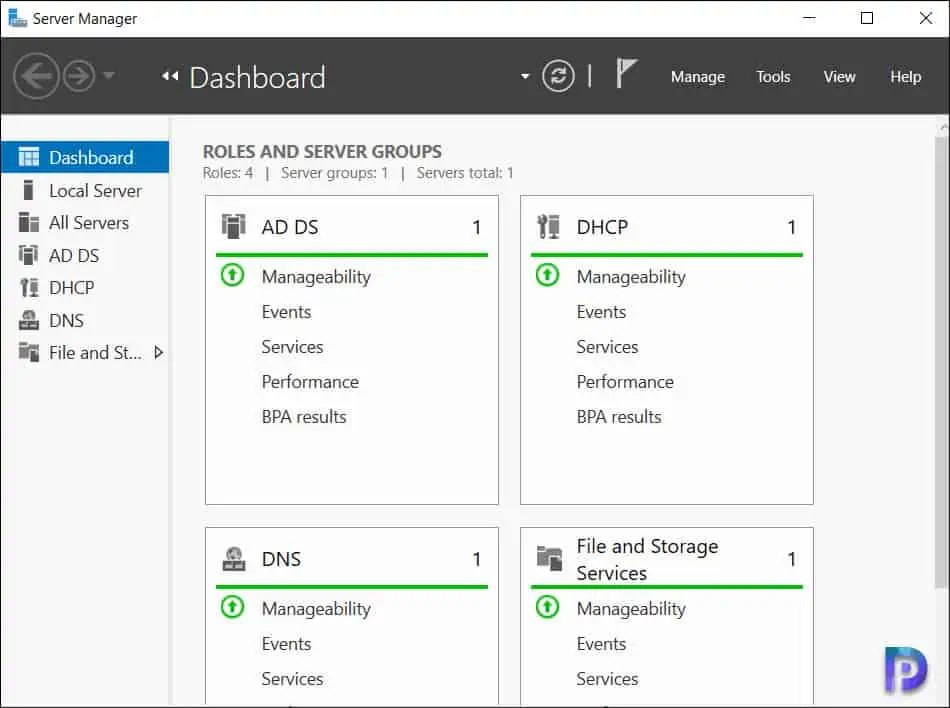Open Events in File and Storage tile
The width and height of the screenshot is (950, 708).
click(x=601, y=644)
